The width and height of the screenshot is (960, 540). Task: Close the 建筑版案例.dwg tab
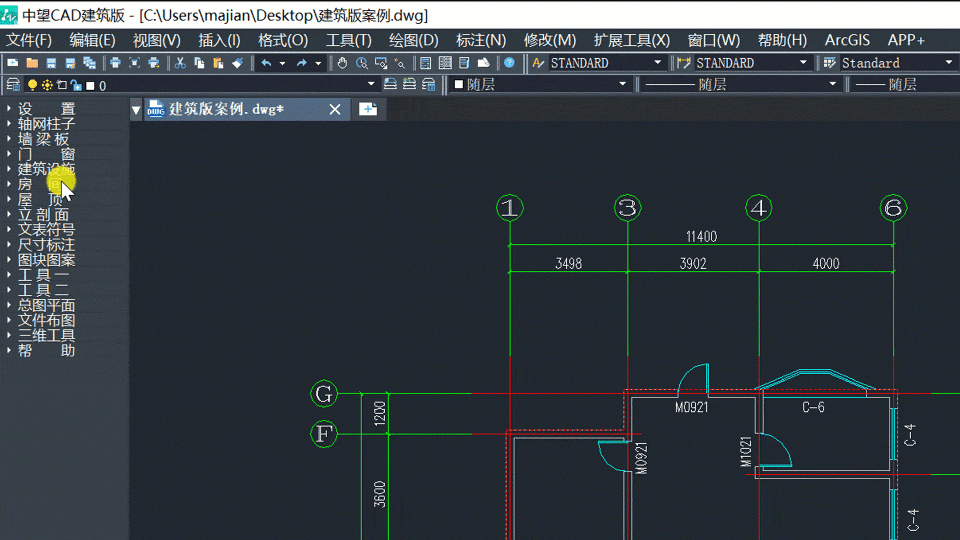pyautogui.click(x=335, y=110)
